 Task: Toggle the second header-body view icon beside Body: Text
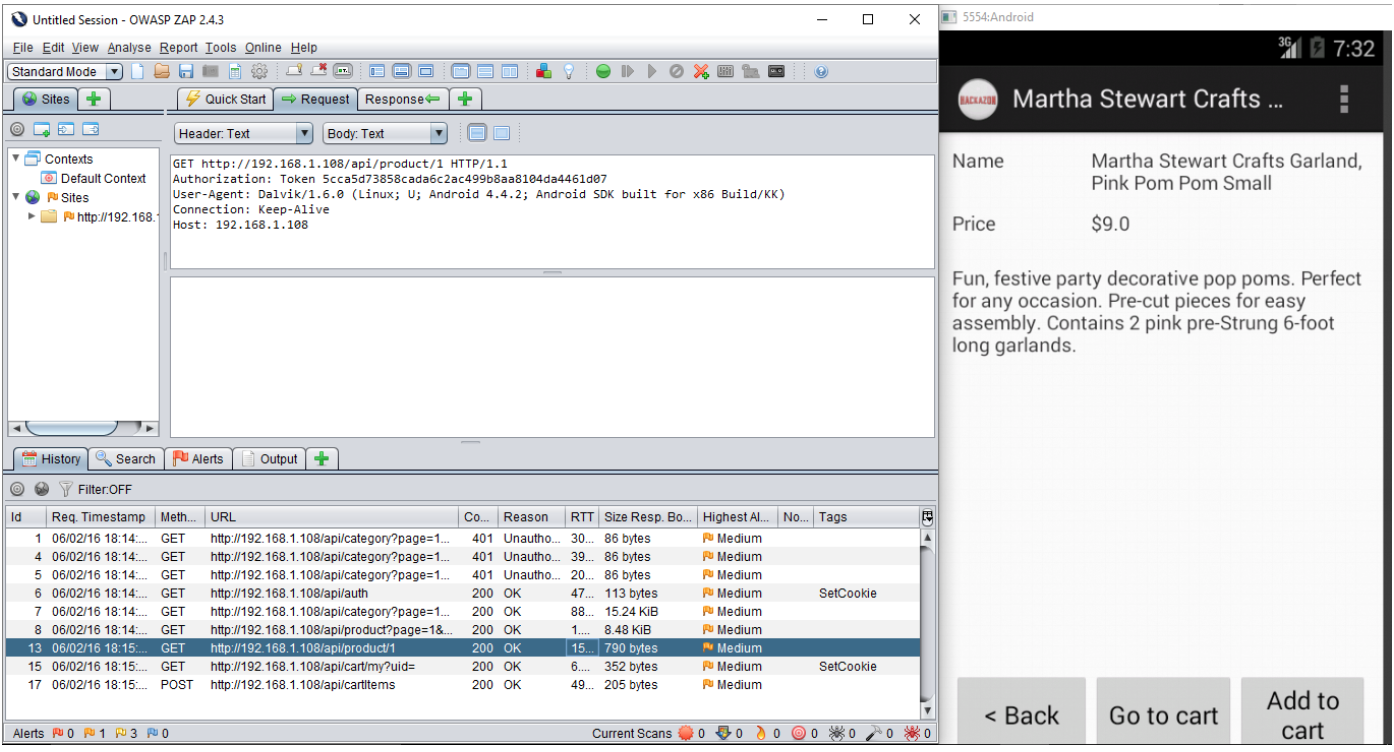501,133
